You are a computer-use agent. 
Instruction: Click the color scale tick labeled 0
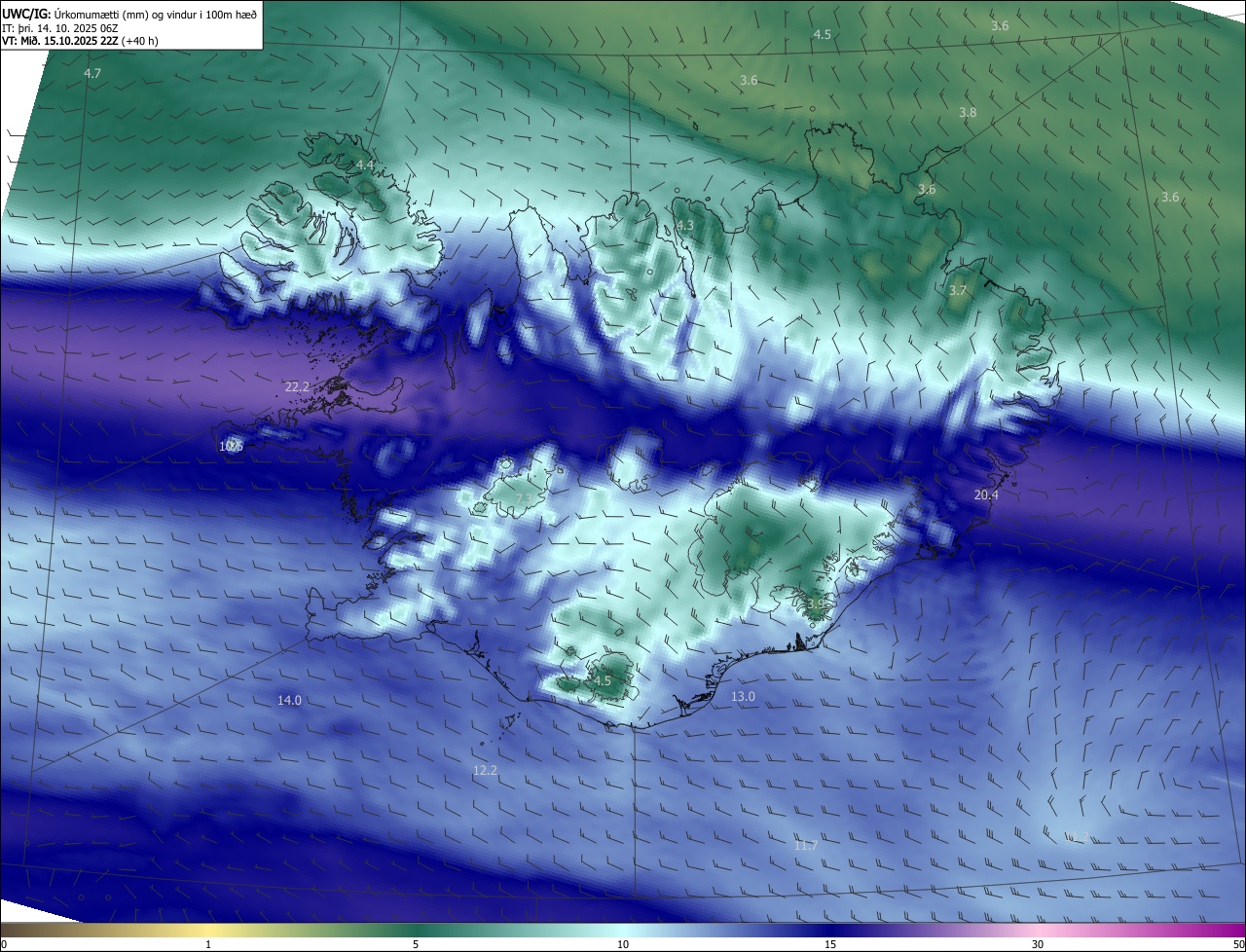[4, 944]
